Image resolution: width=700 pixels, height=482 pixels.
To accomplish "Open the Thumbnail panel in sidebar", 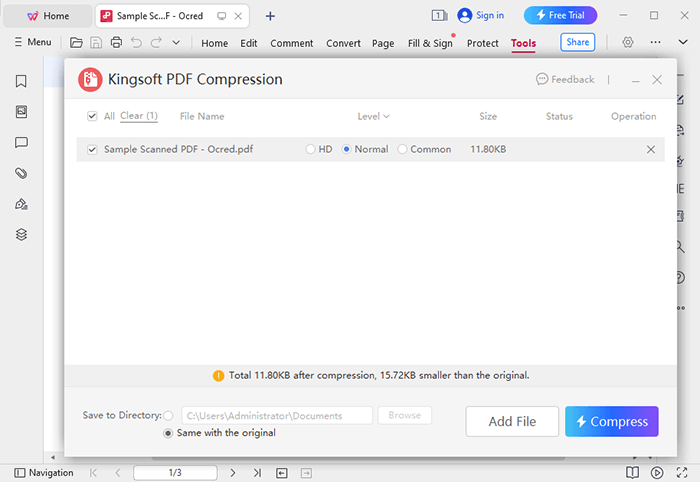I will (21, 112).
